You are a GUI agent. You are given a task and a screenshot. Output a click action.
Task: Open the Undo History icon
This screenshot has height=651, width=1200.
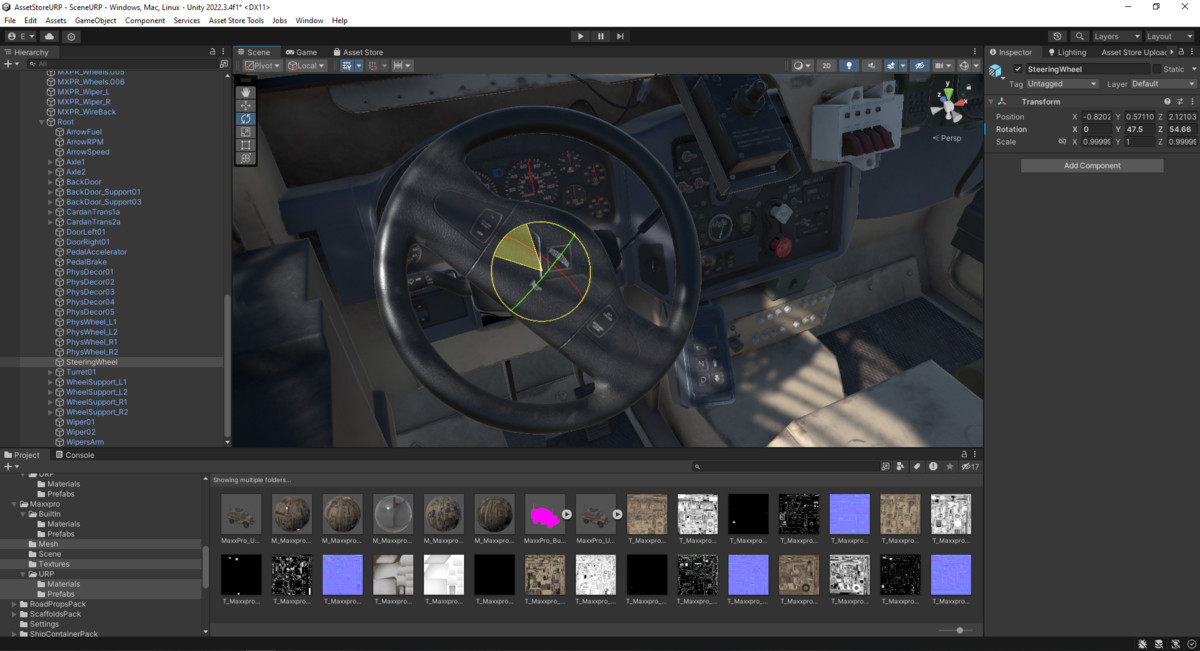point(1057,36)
